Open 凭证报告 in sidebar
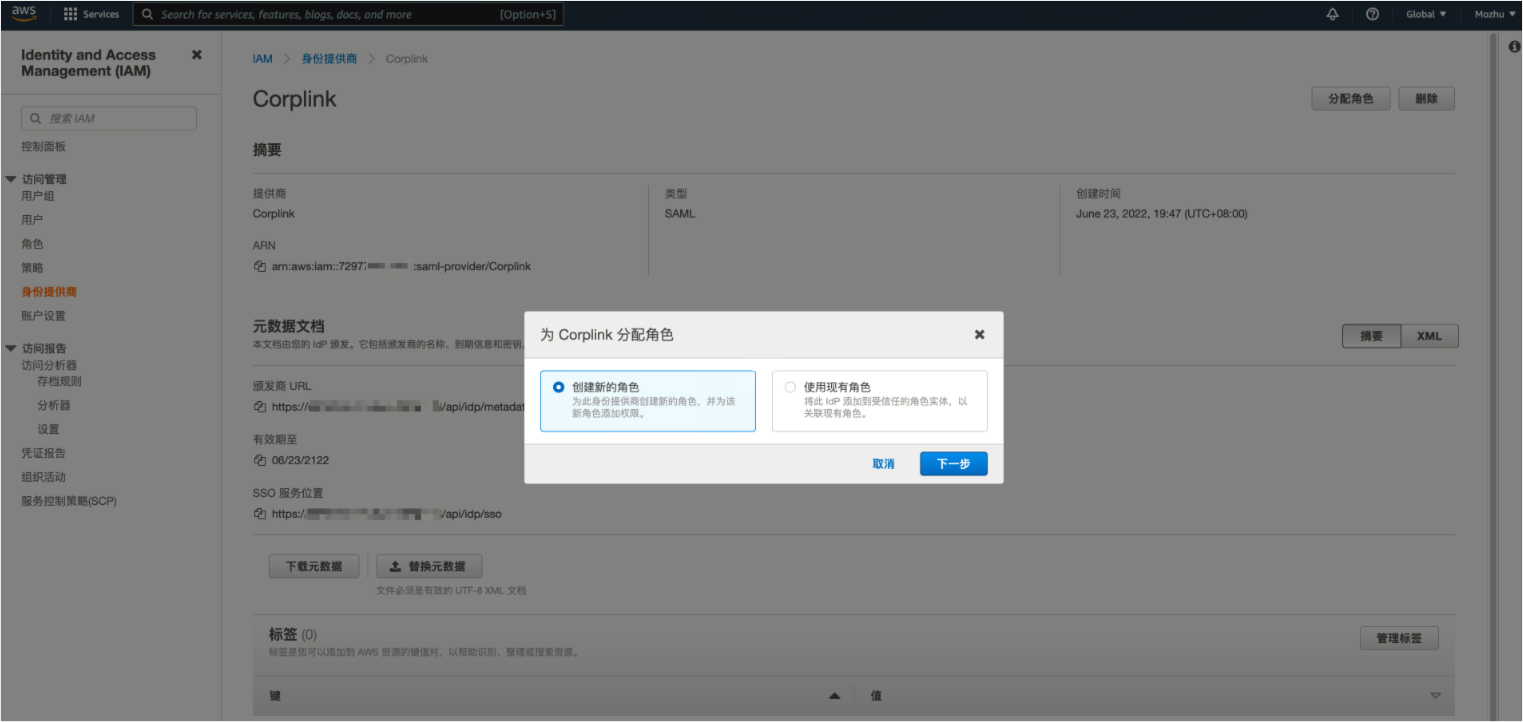Screen dimensions: 1523x722 [x=43, y=453]
